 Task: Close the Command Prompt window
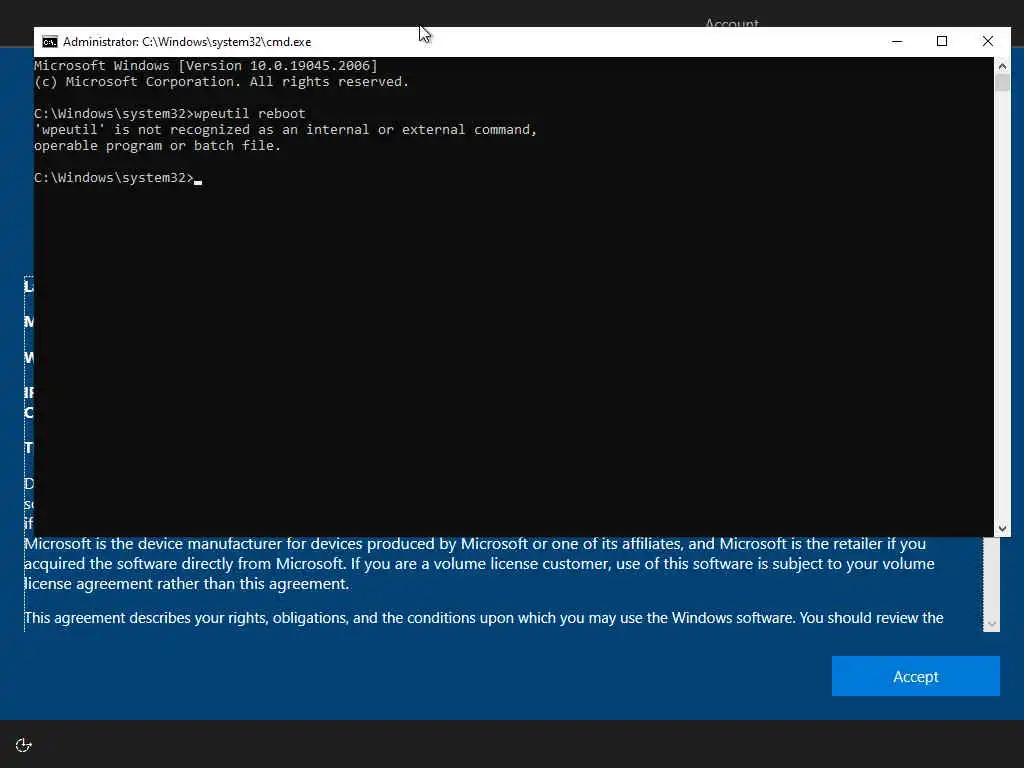[x=987, y=41]
